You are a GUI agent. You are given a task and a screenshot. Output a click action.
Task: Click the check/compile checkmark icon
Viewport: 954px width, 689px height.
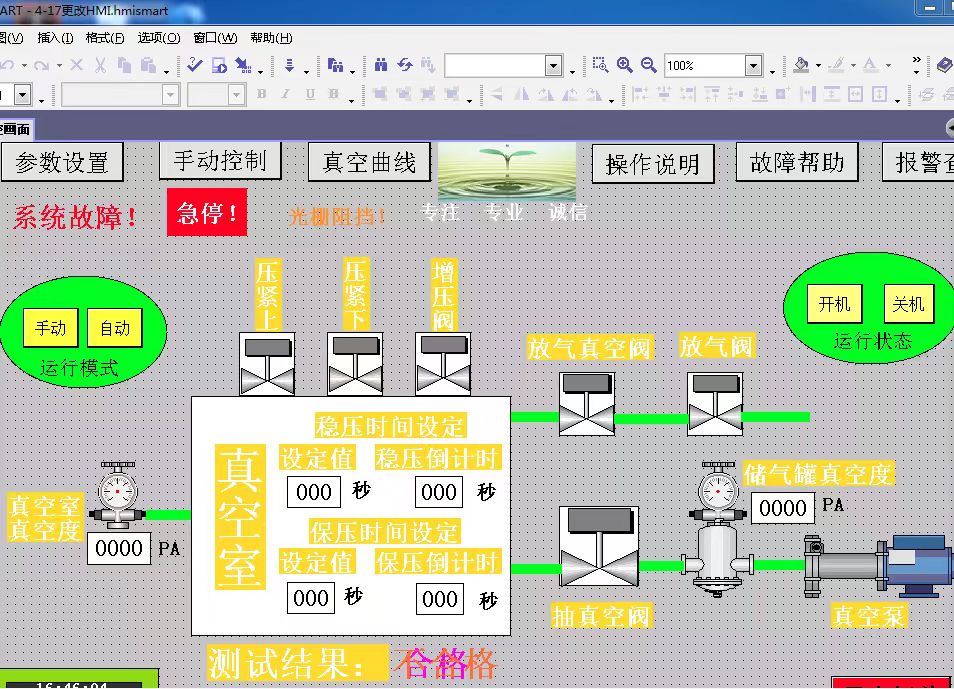[195, 65]
